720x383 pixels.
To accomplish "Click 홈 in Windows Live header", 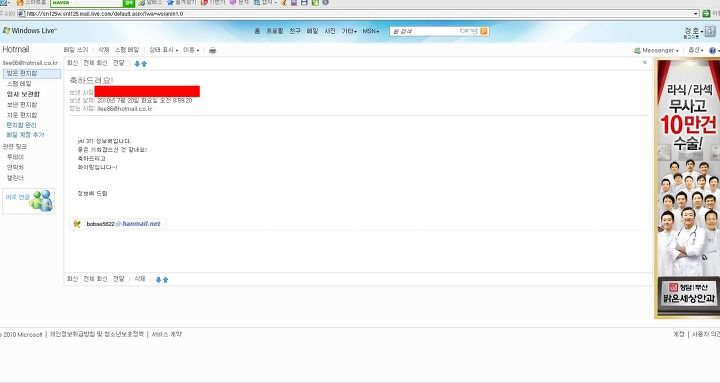I will pyautogui.click(x=257, y=31).
